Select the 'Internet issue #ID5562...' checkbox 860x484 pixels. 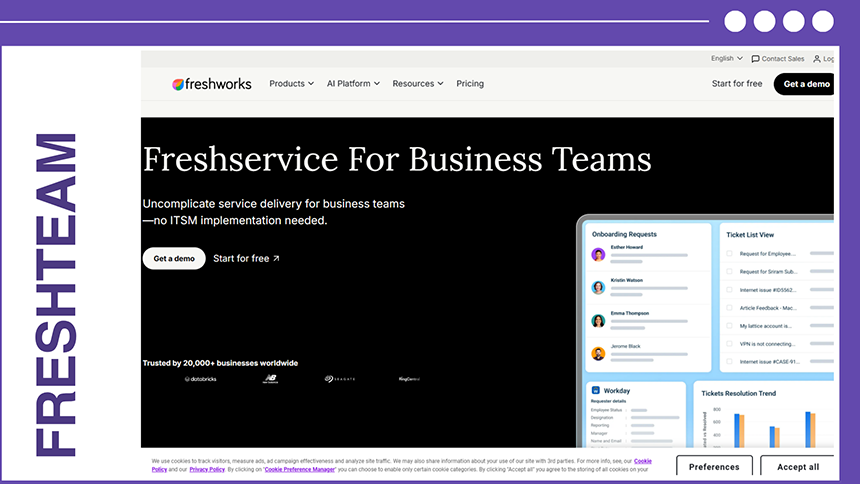click(x=729, y=290)
